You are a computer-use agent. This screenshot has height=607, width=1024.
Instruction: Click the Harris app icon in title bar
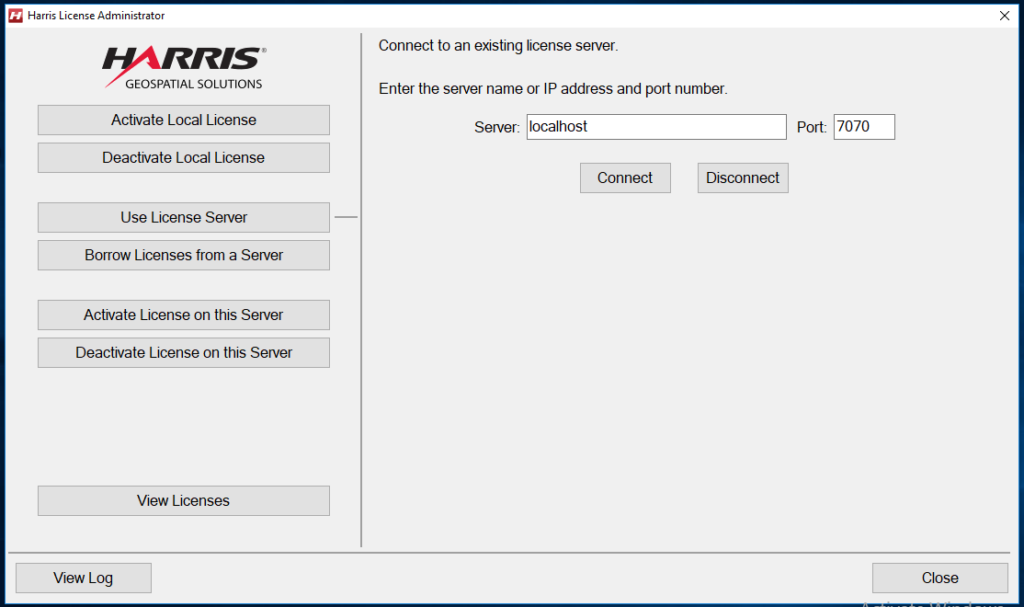point(16,15)
